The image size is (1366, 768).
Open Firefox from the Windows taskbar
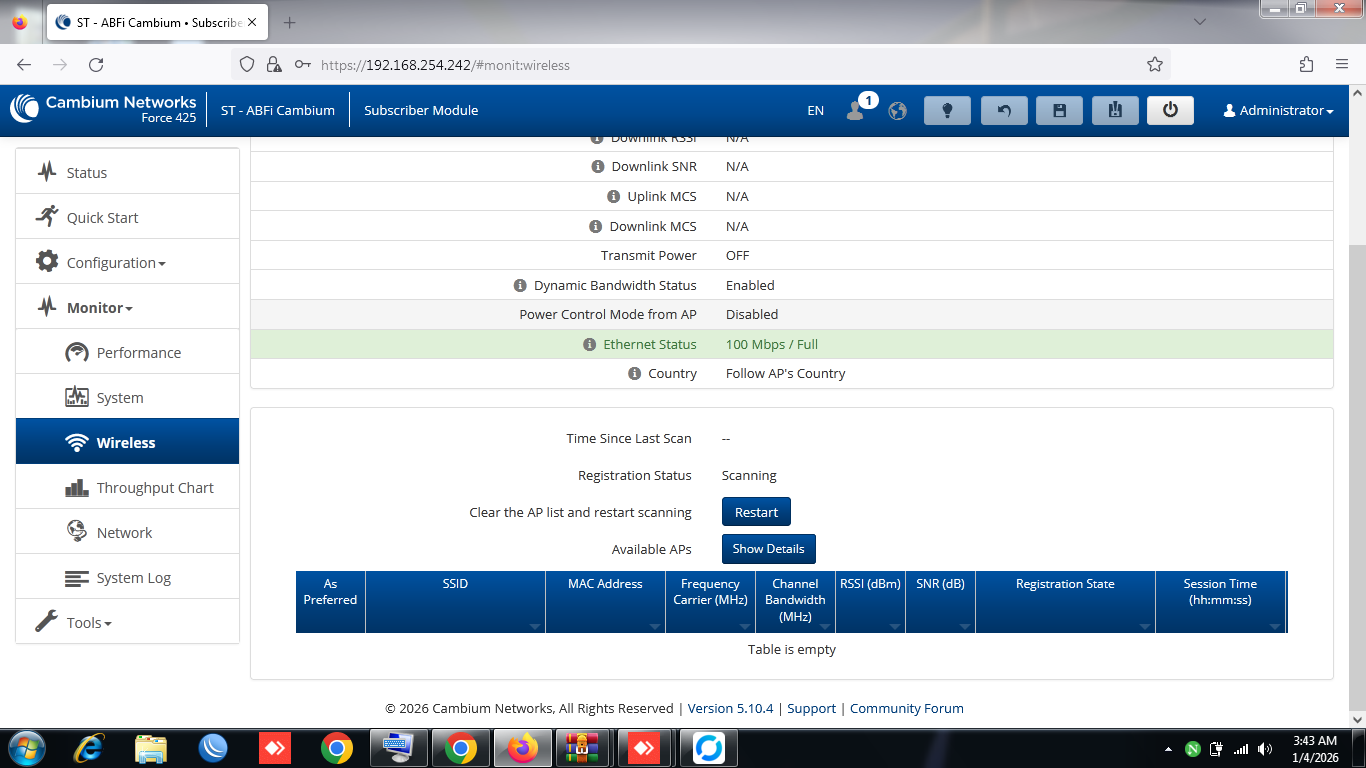point(522,747)
